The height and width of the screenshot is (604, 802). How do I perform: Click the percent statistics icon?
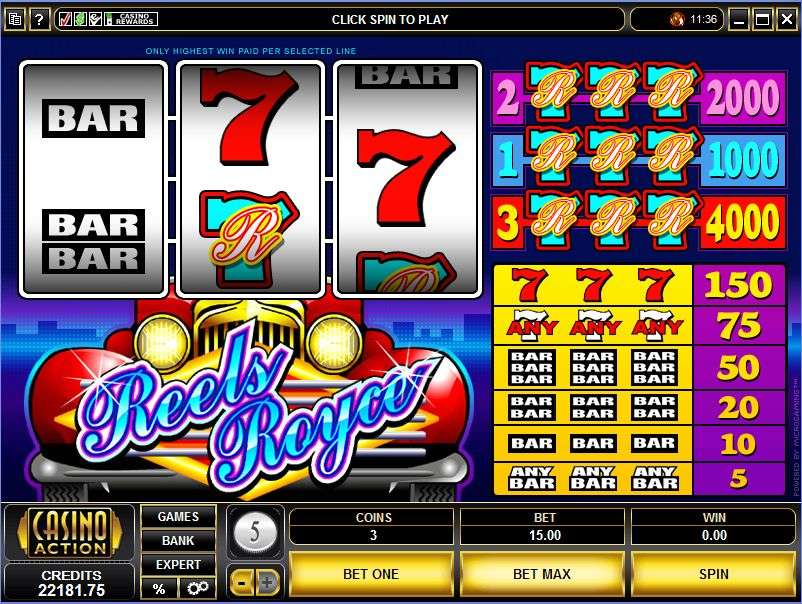(159, 588)
